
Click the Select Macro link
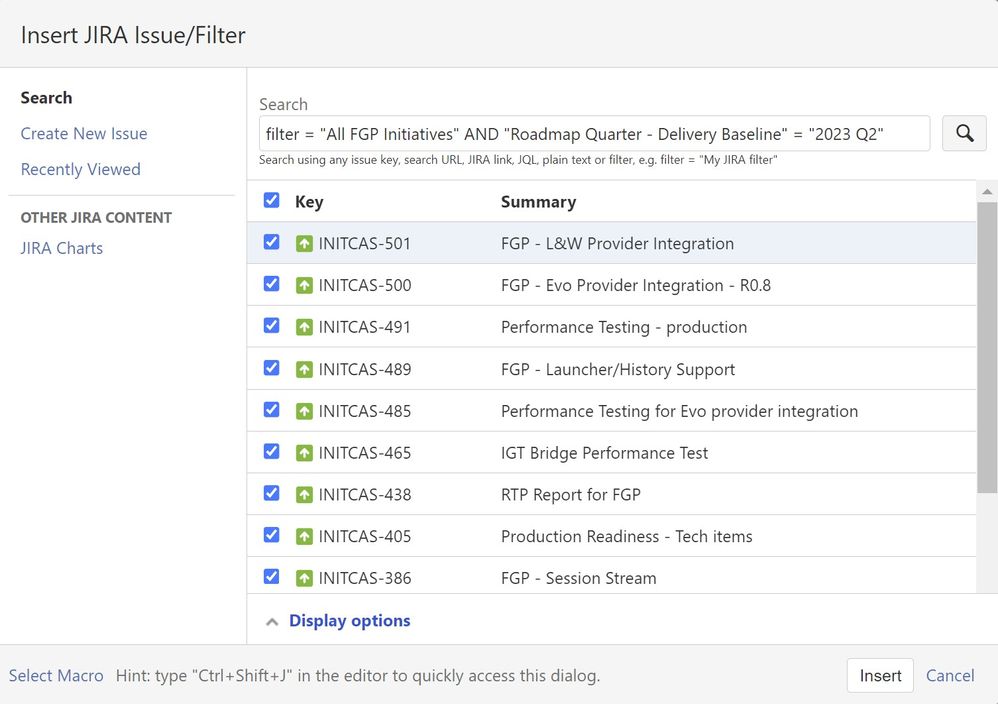[56, 676]
